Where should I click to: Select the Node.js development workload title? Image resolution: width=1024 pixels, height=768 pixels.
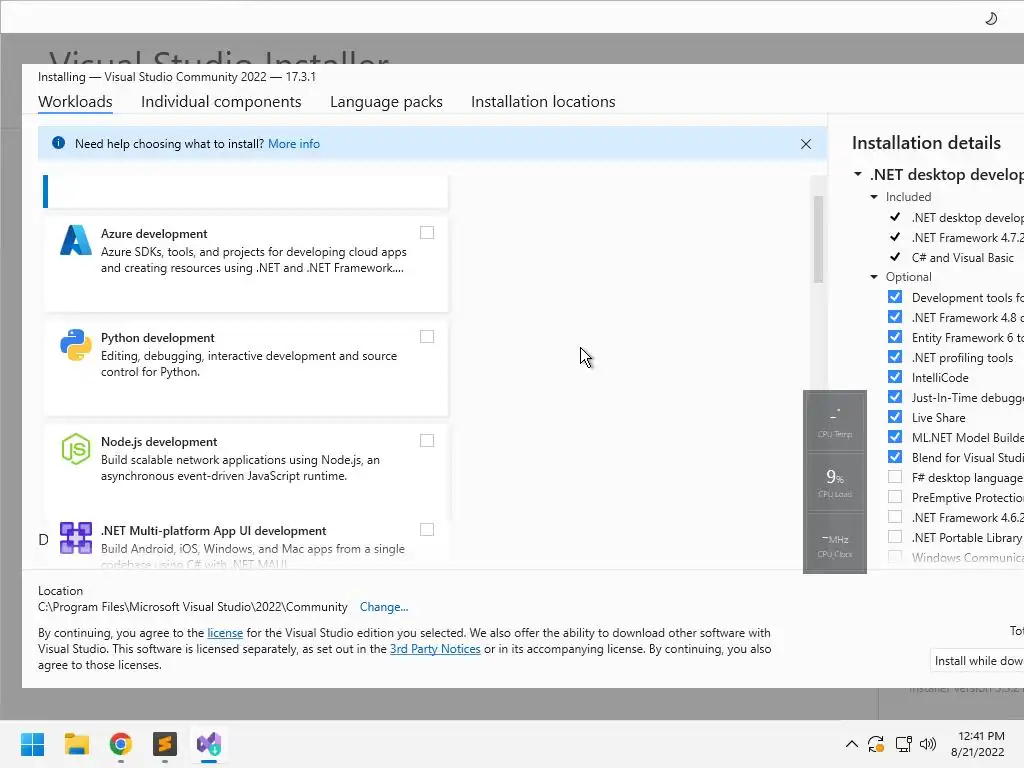[x=159, y=442]
